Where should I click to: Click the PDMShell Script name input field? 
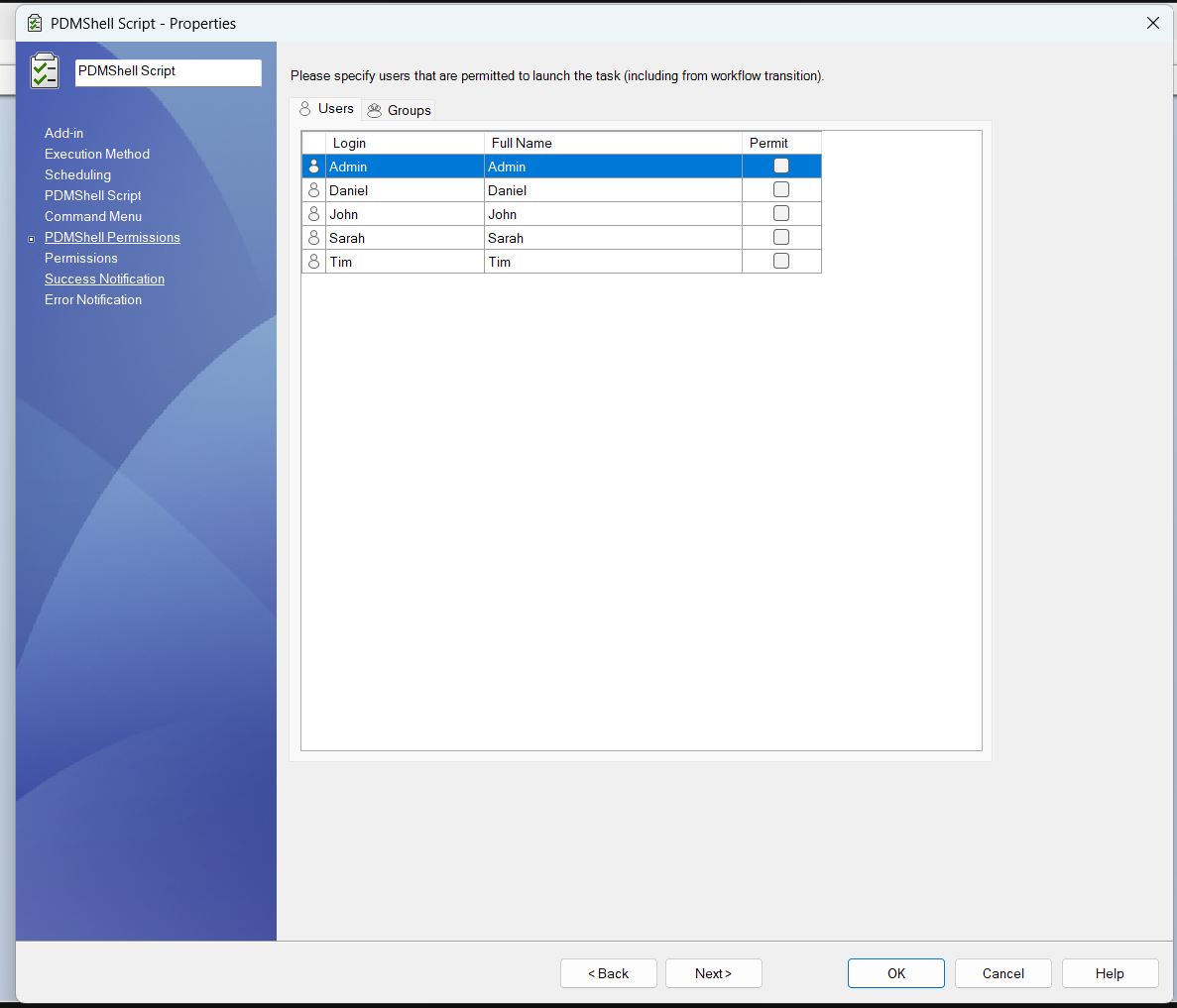pyautogui.click(x=169, y=72)
